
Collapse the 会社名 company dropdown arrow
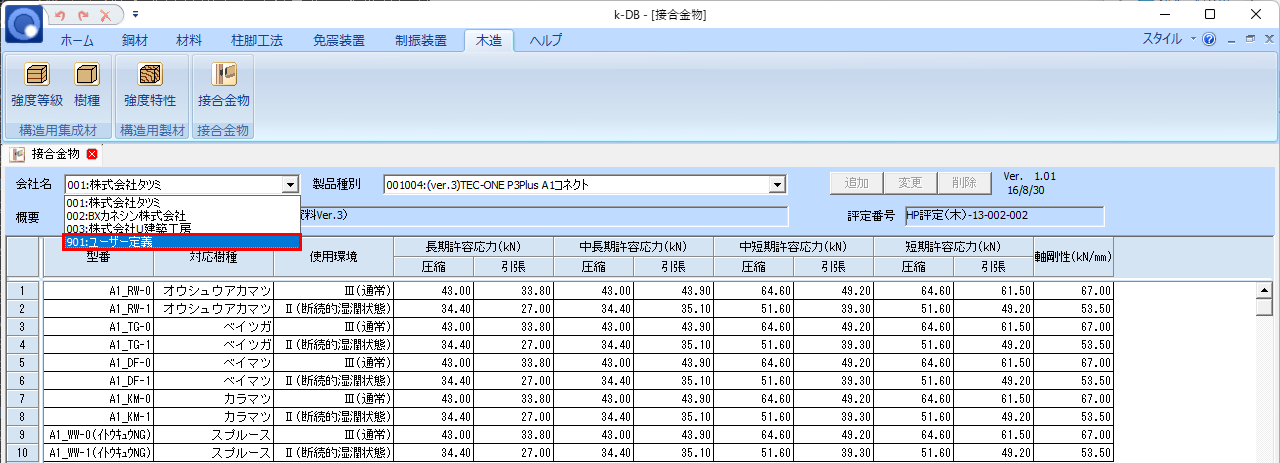(290, 184)
